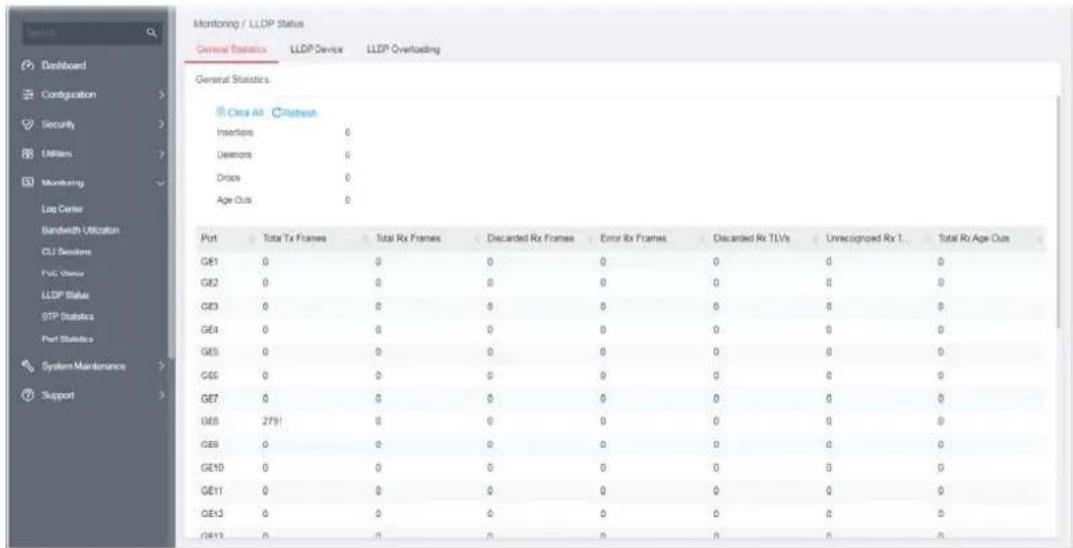
Task: Select the GE4 port row
Action: click(620, 329)
